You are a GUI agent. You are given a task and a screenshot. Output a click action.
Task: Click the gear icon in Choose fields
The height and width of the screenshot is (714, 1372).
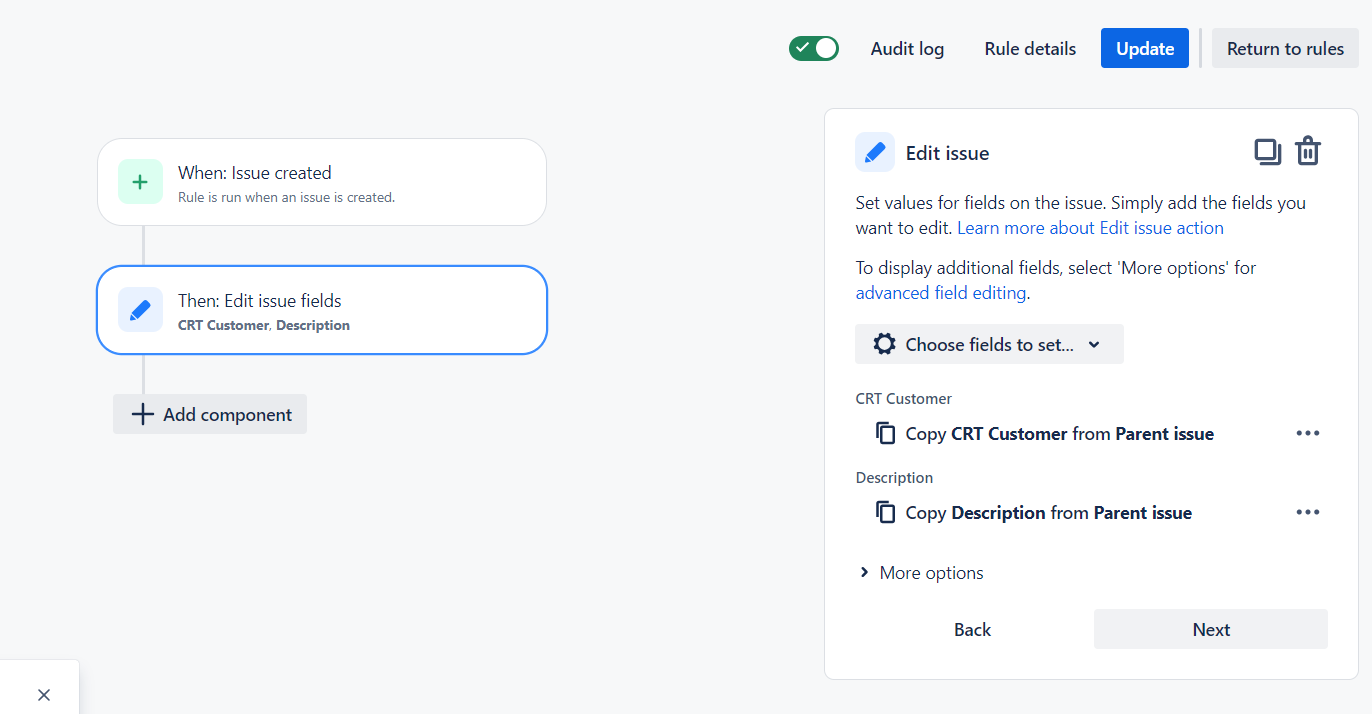pos(884,344)
